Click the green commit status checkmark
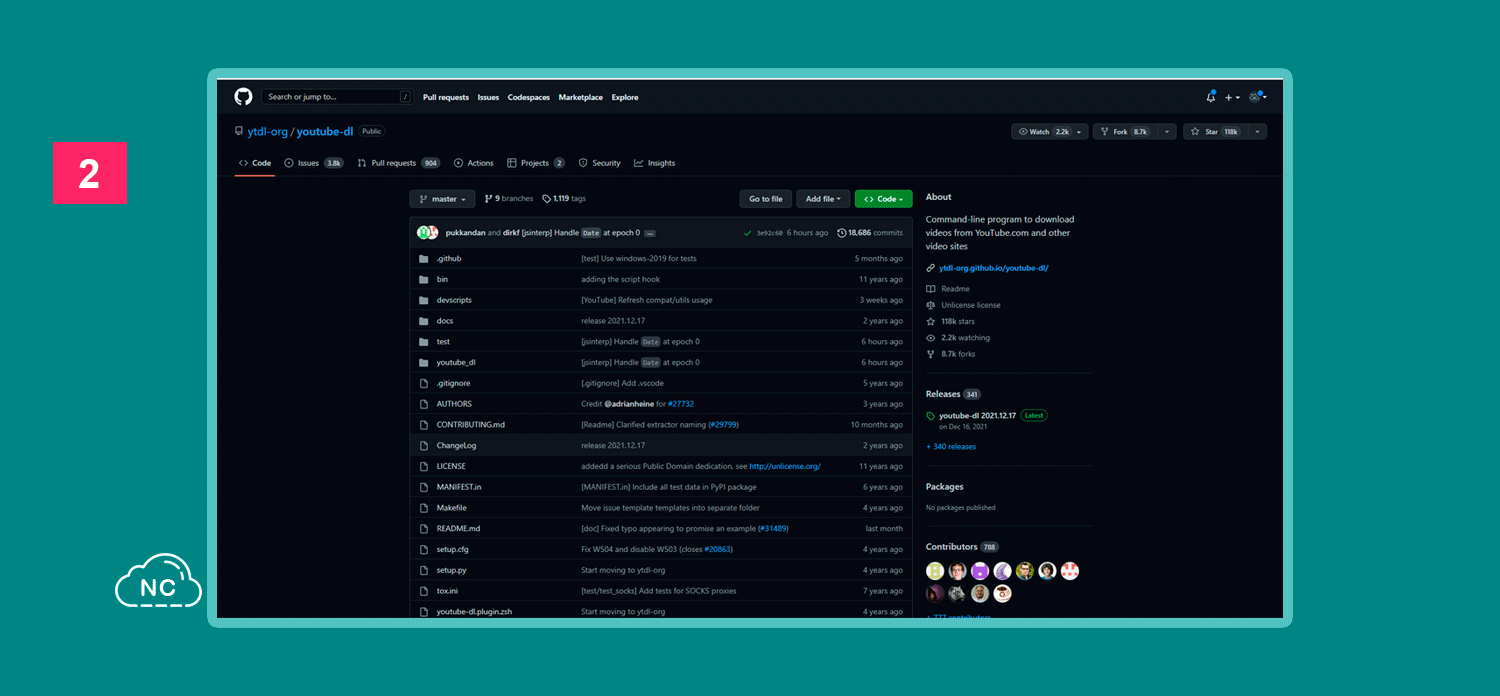This screenshot has width=1500, height=696. 748,233
